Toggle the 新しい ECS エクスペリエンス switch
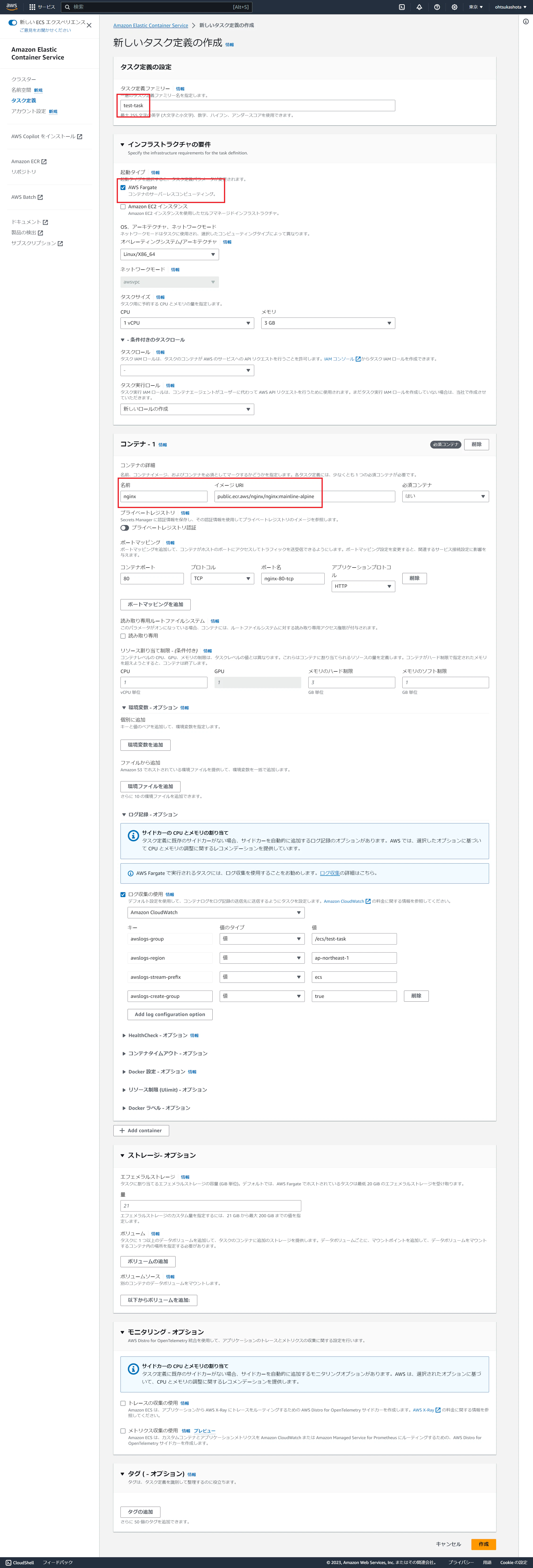The height and width of the screenshot is (1568, 533). click(x=13, y=22)
